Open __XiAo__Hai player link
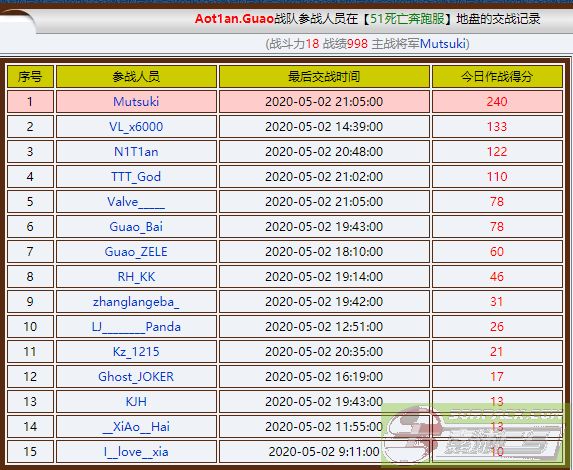This screenshot has height=470, width=573. pos(136,427)
